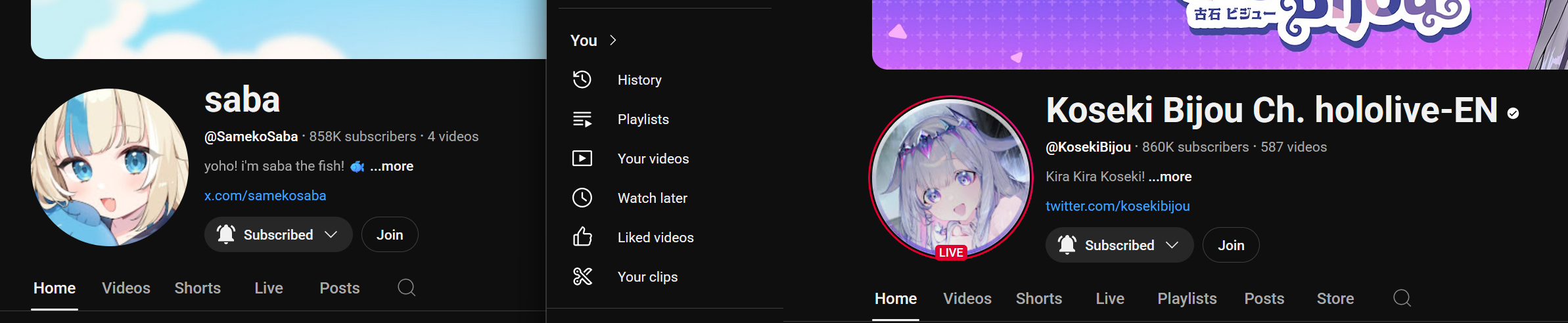Search within saba channel magnifier icon

(407, 288)
